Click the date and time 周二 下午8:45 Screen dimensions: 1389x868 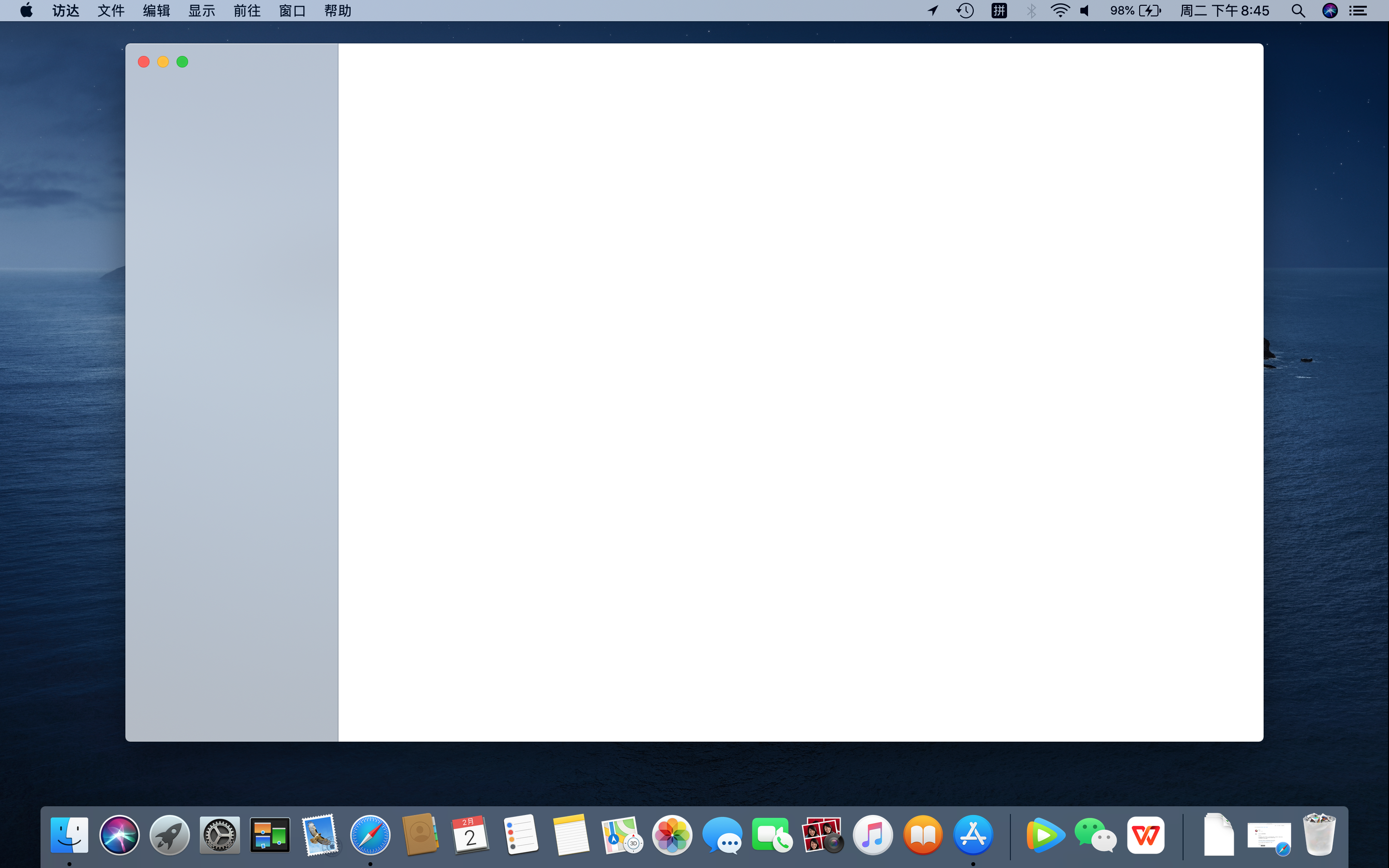coord(1224,10)
